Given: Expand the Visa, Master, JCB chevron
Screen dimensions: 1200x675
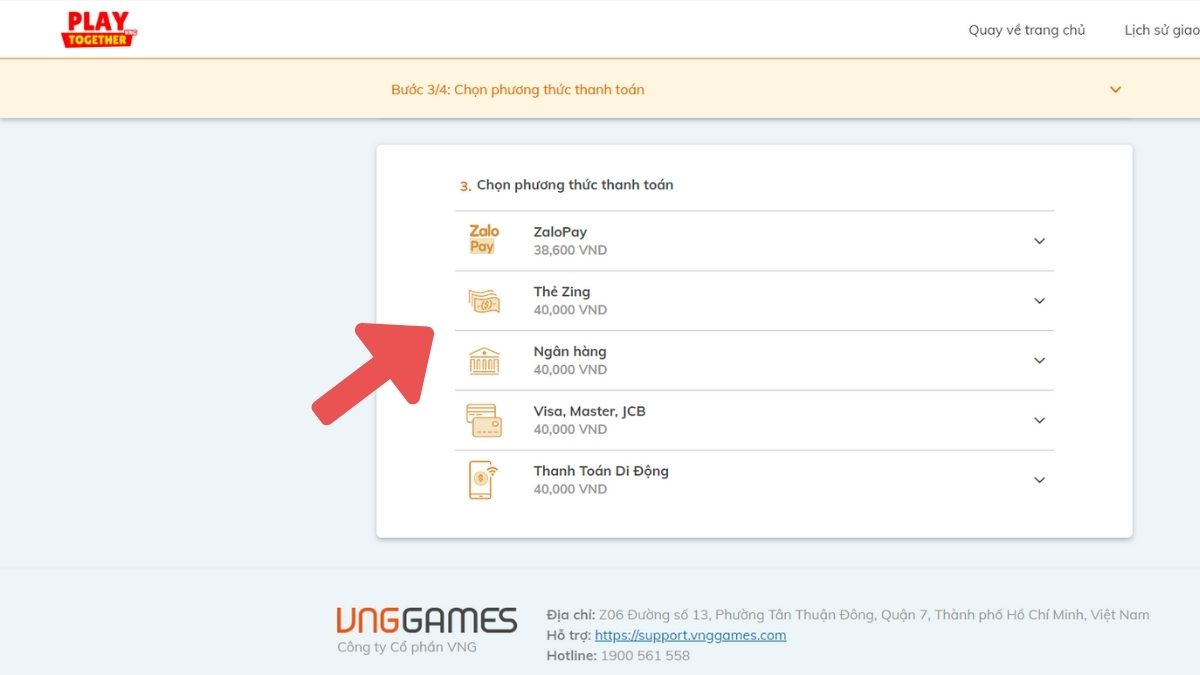Looking at the screenshot, I should point(1039,421).
